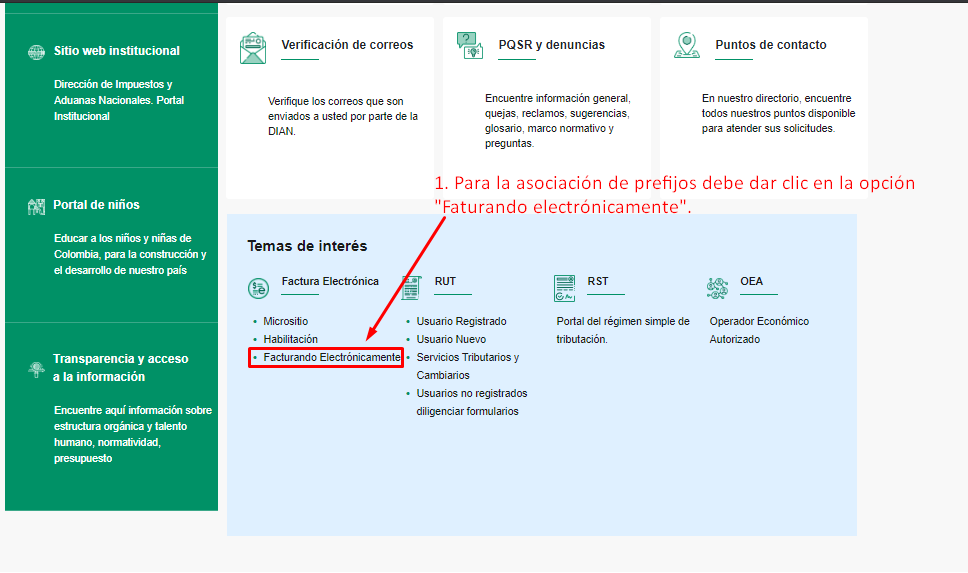Open Transparencia y acceso a la información
Image resolution: width=968 pixels, height=573 pixels.
(120, 367)
